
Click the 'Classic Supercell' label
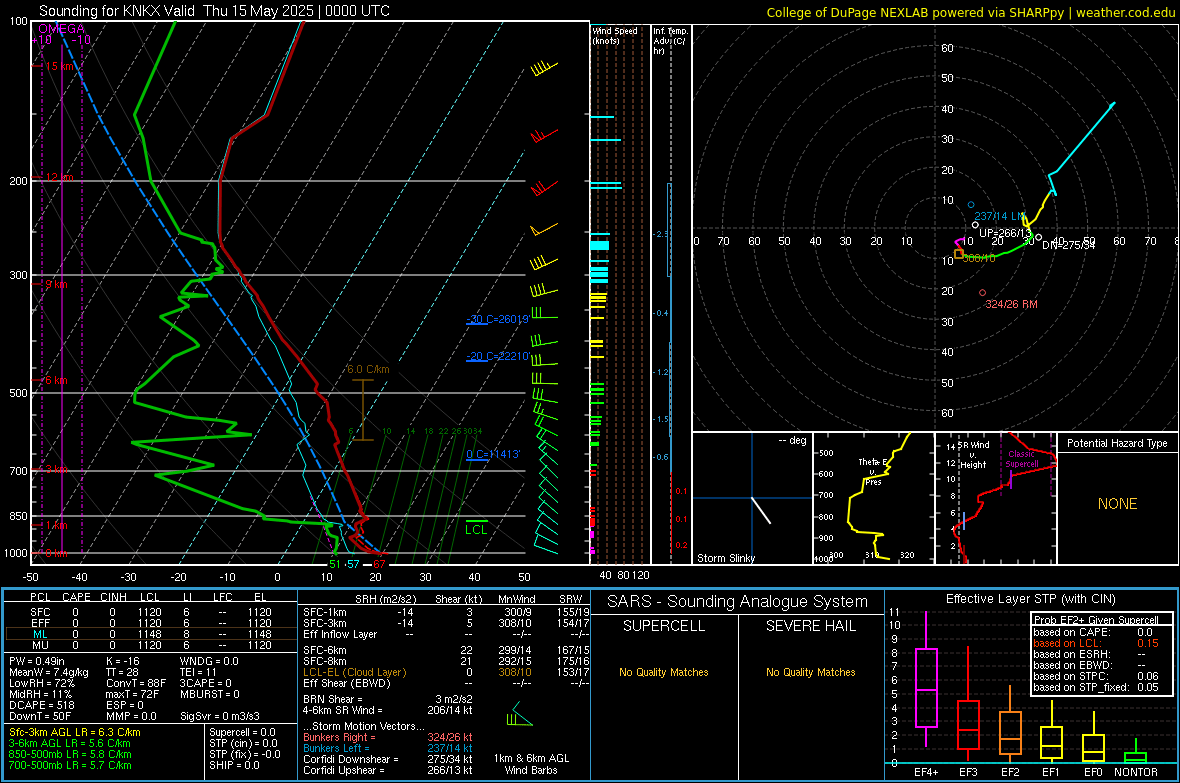click(x=1022, y=459)
